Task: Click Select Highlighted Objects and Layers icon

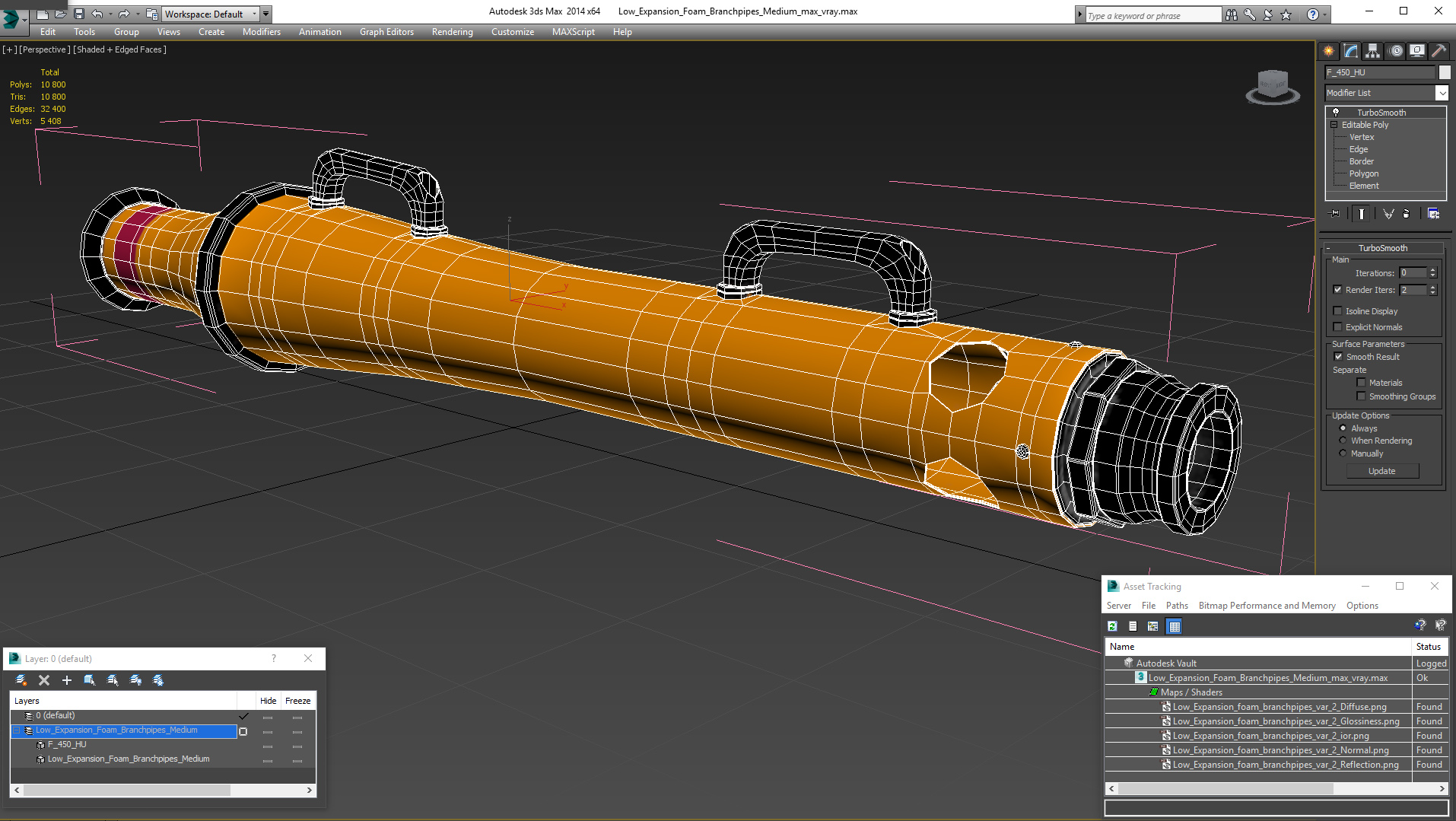Action: [90, 680]
